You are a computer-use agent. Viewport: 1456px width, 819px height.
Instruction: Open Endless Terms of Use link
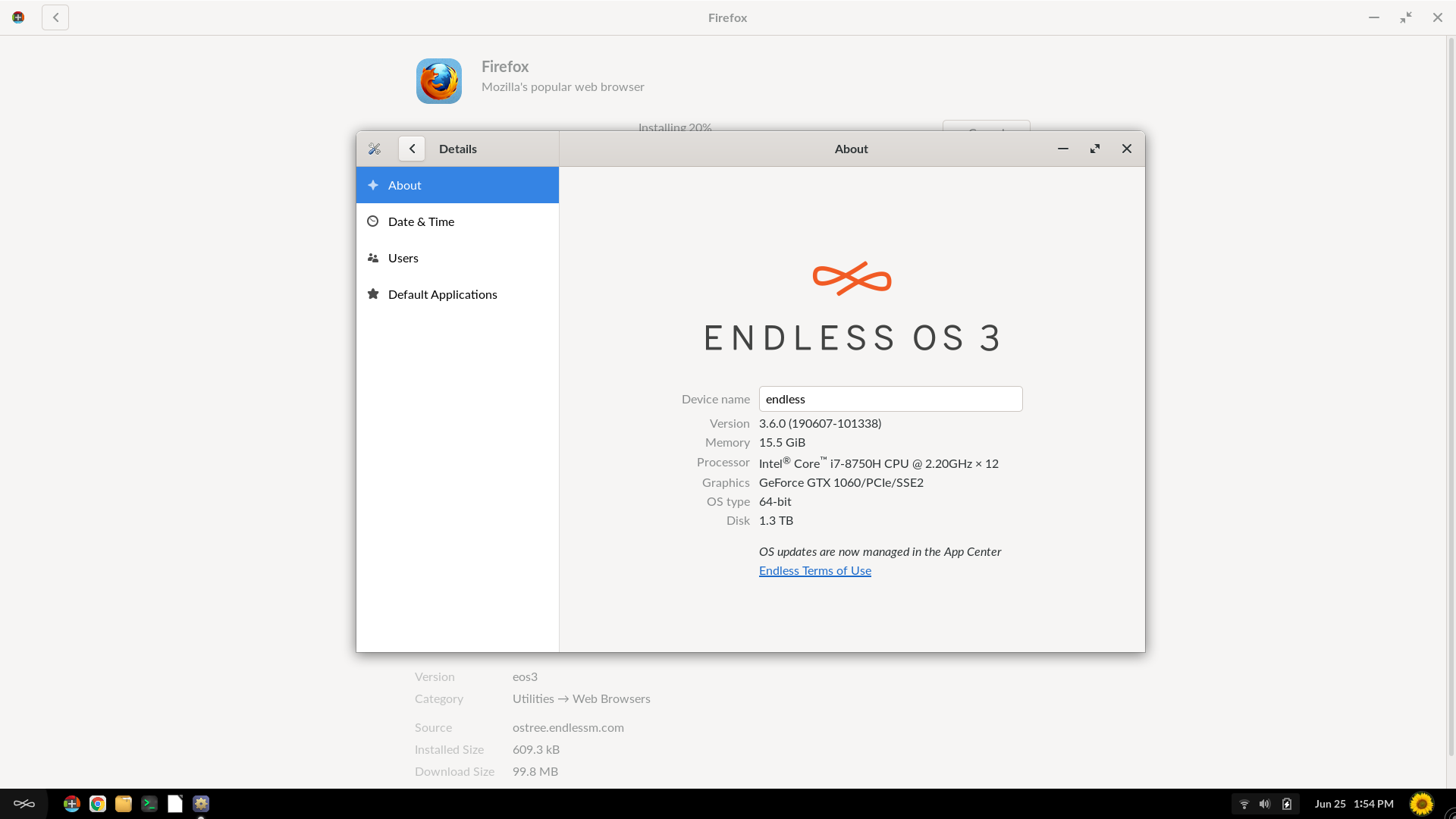[x=814, y=570]
